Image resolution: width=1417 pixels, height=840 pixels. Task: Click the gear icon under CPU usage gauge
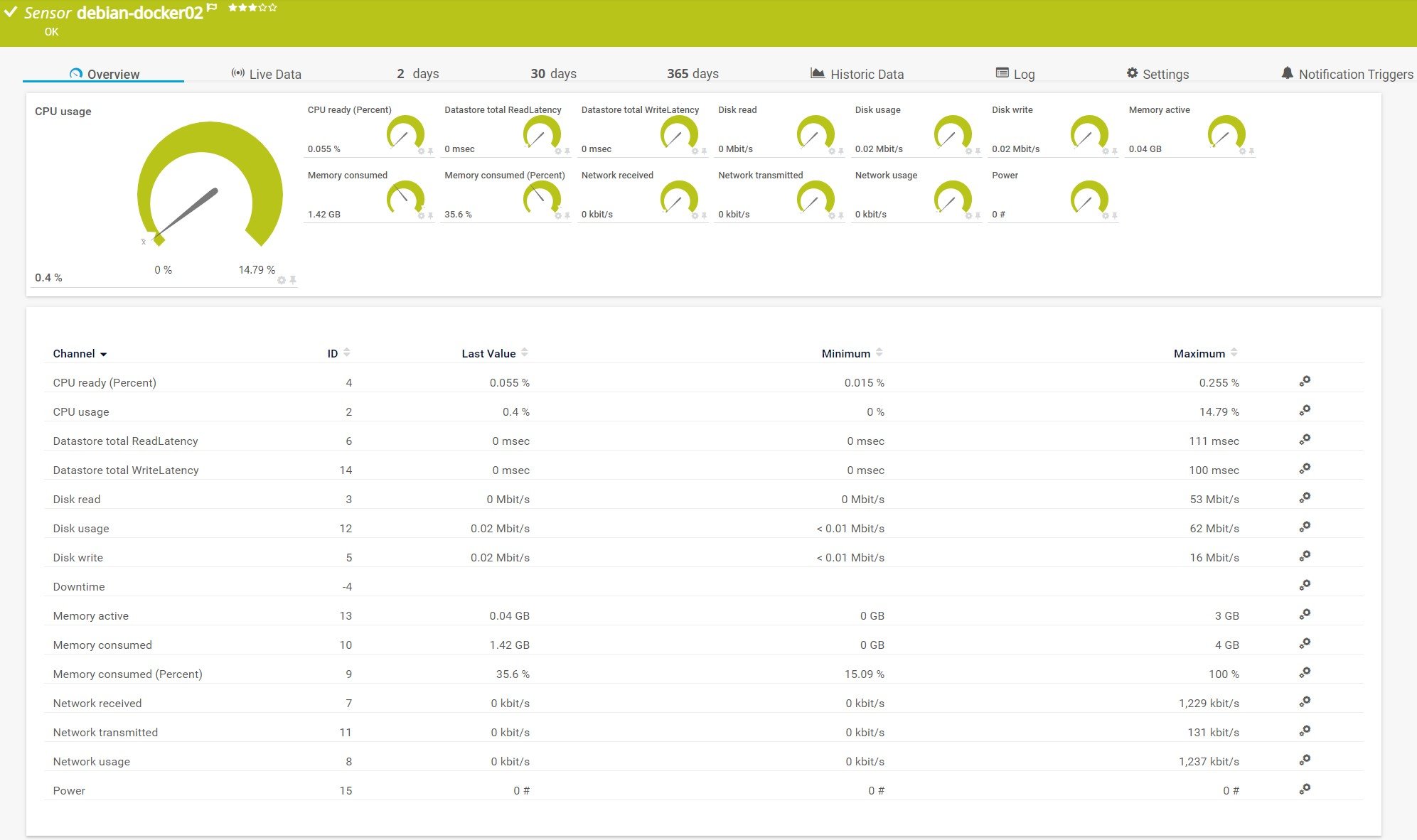[282, 280]
